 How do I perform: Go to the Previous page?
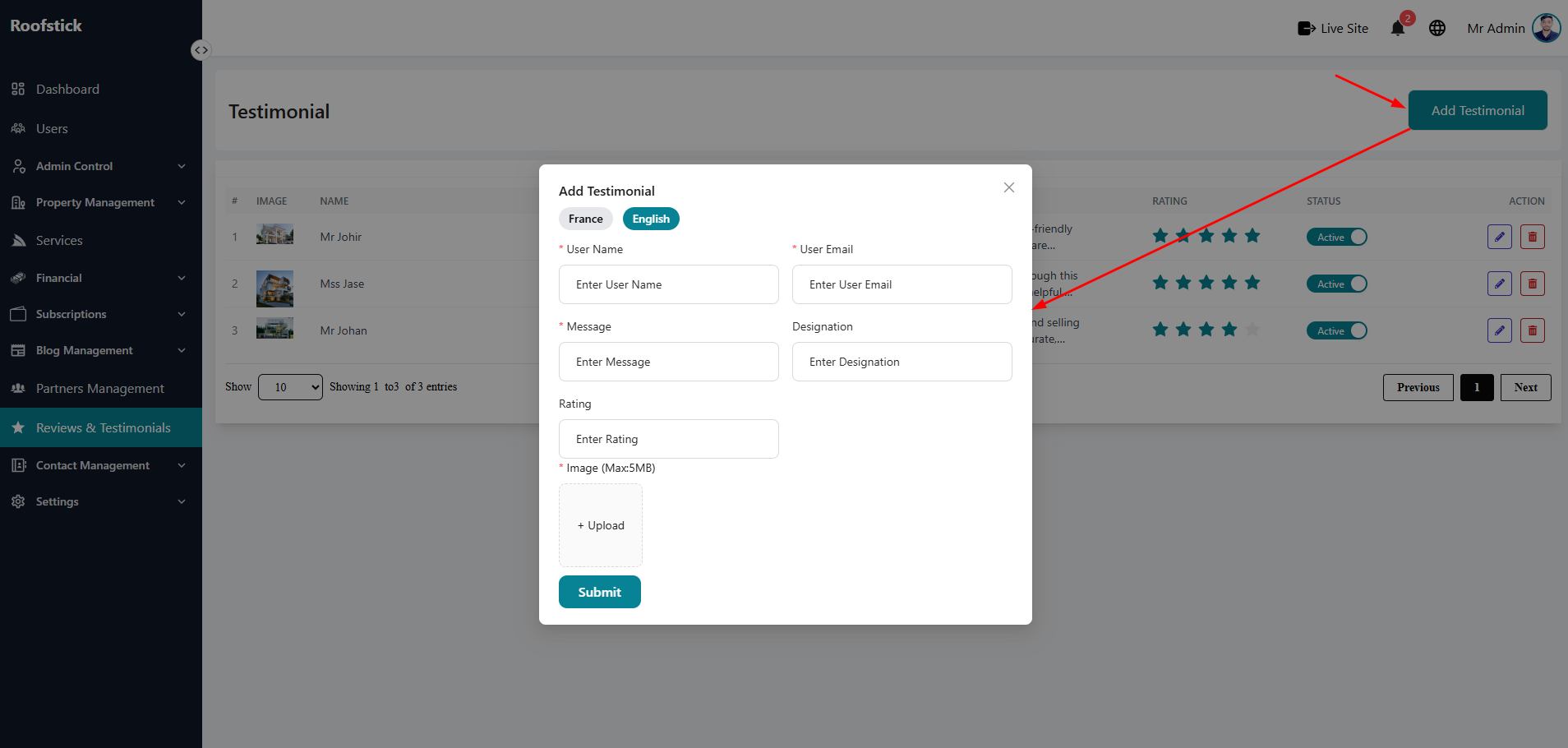(1418, 387)
